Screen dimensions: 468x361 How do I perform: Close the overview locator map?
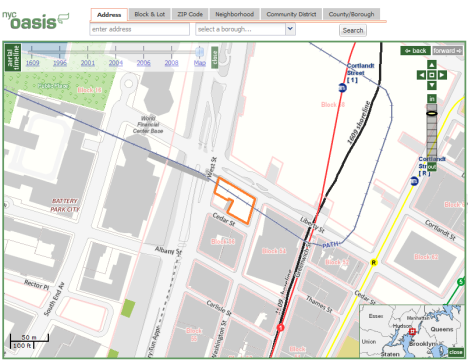455,352
